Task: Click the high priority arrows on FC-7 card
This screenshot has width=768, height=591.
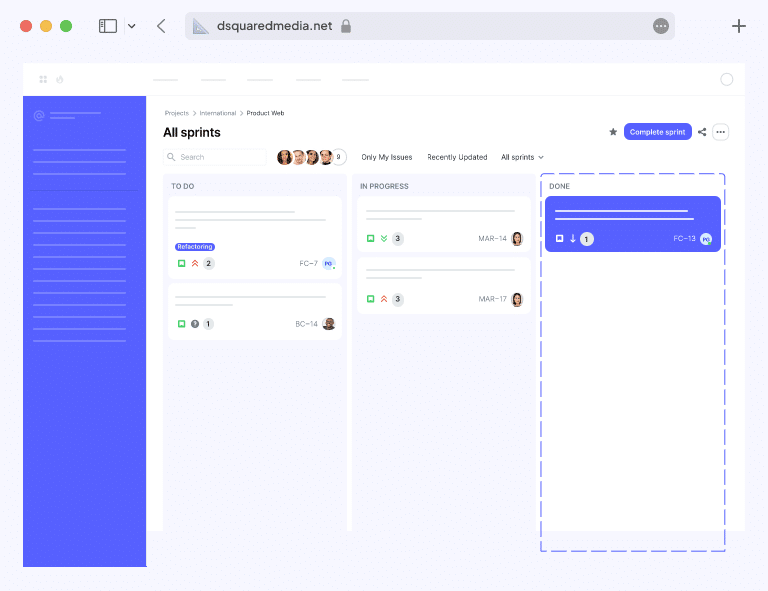Action: tap(195, 263)
